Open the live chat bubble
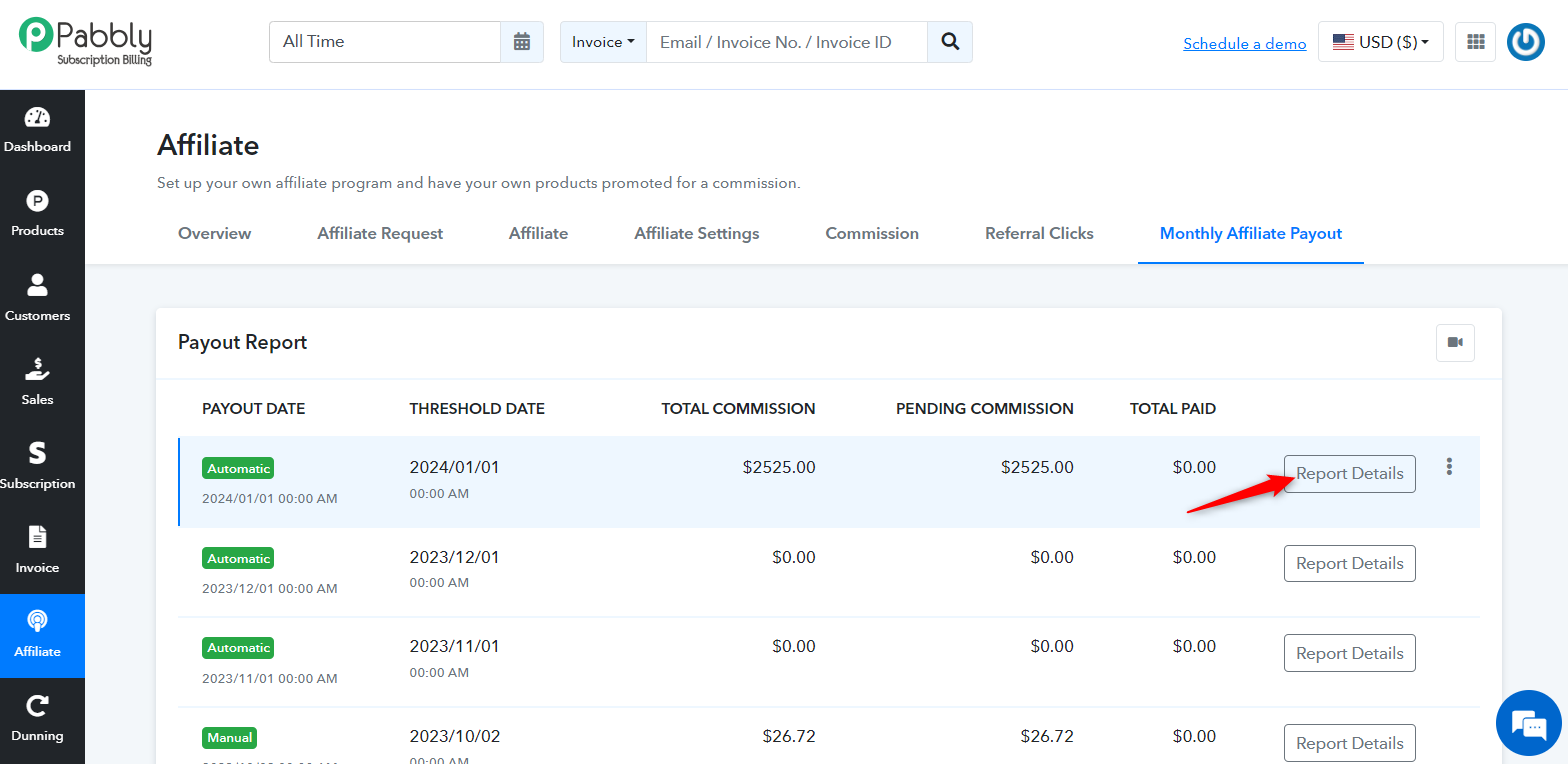Image resolution: width=1568 pixels, height=764 pixels. tap(1528, 722)
